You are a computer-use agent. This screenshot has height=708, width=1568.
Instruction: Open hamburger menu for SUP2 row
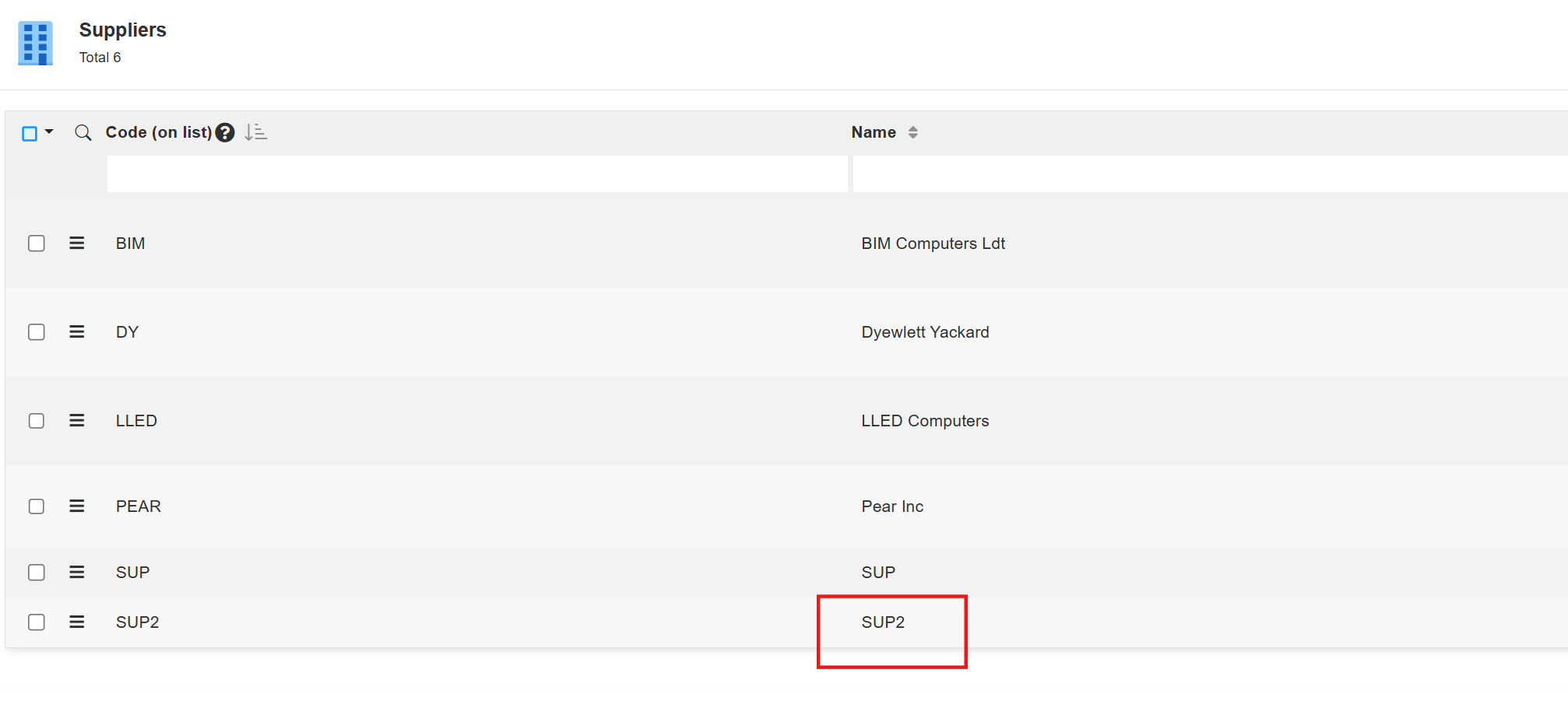click(76, 622)
